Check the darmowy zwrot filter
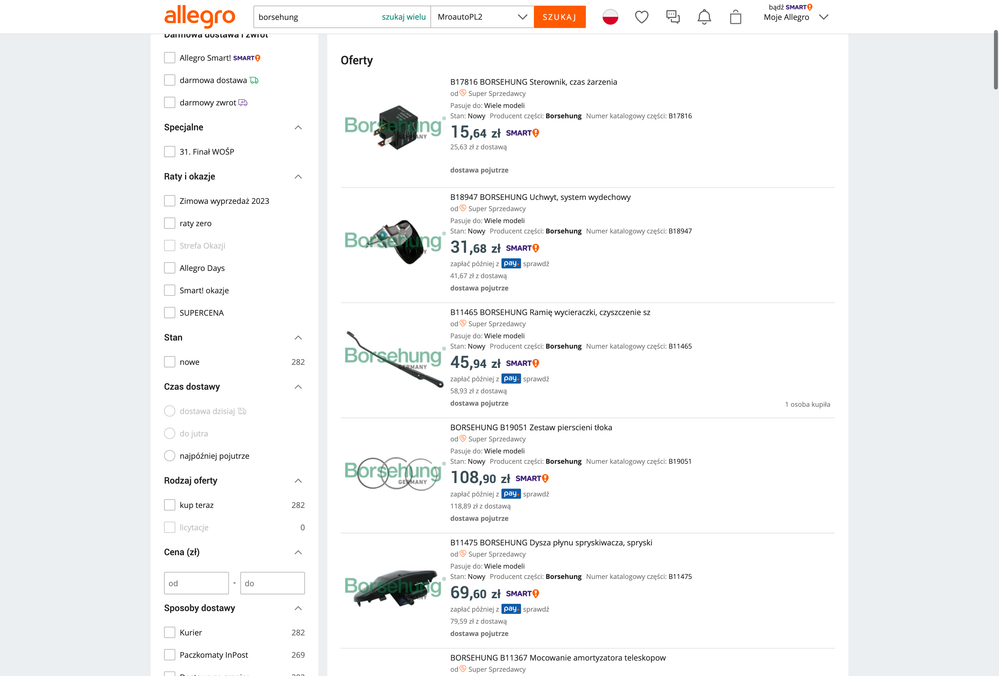Viewport: 999px width, 676px height. [x=169, y=103]
